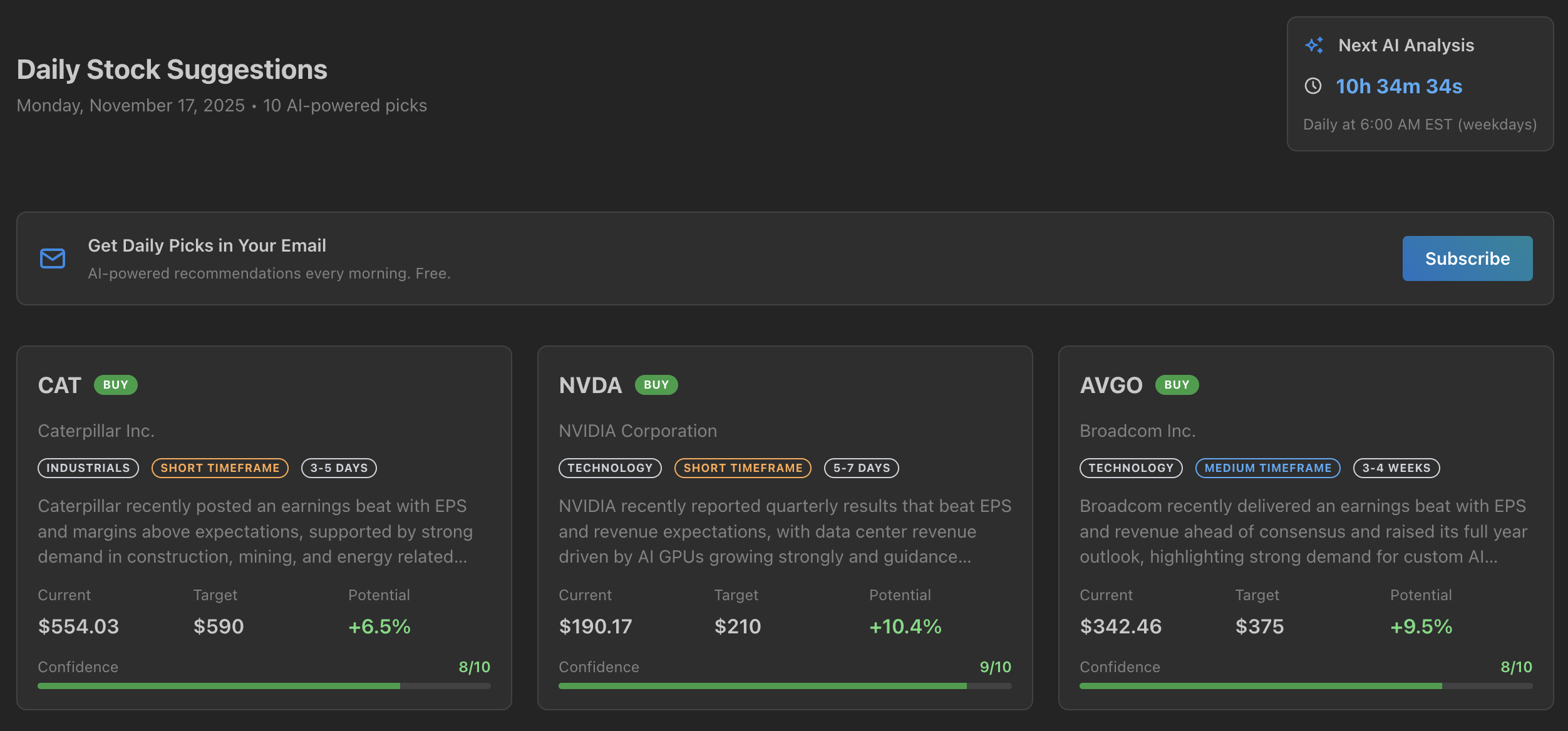Click the clock icon next to the countdown timer

click(1313, 86)
